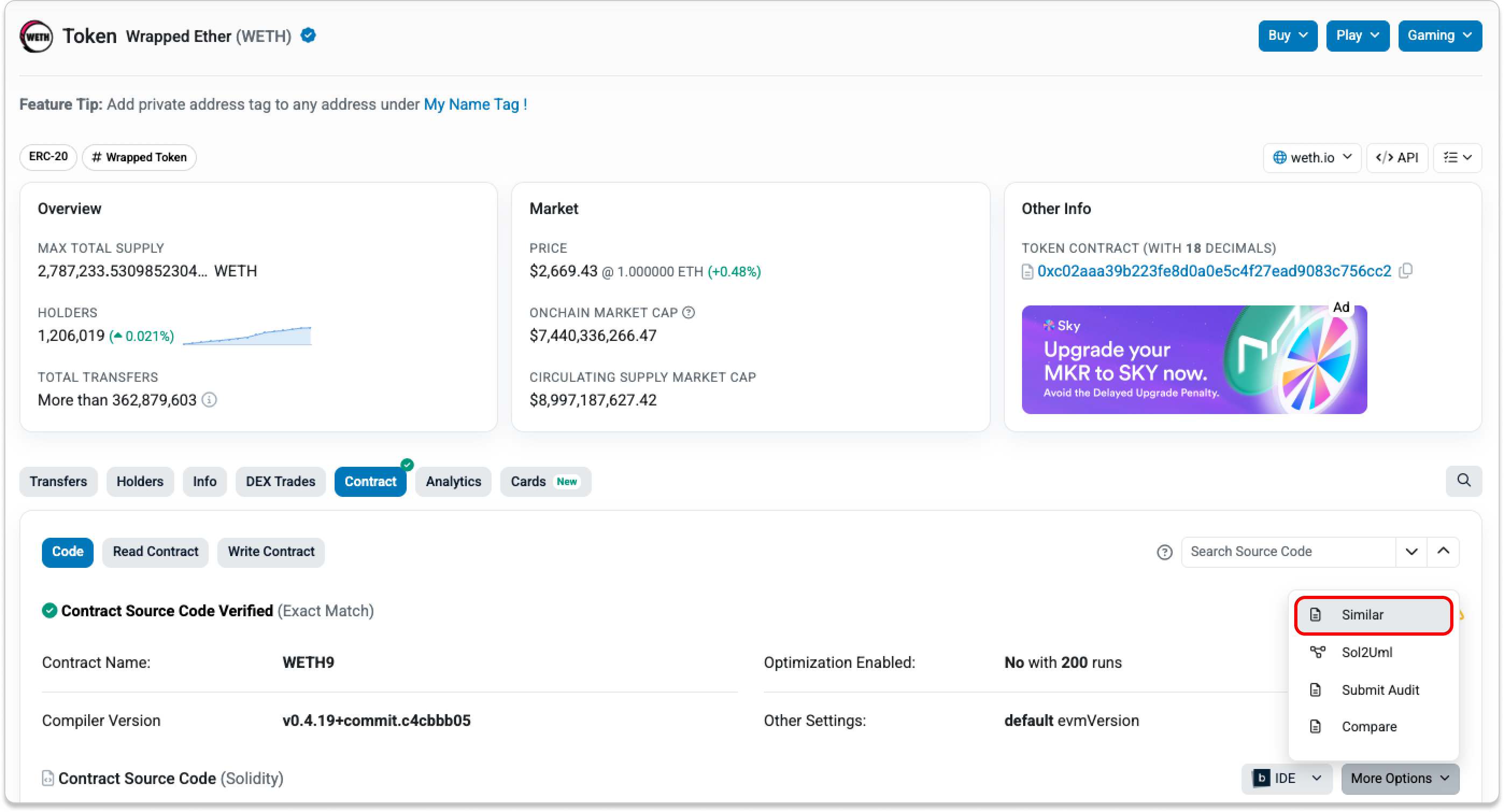Open the IDE dropdown

pos(1286,778)
